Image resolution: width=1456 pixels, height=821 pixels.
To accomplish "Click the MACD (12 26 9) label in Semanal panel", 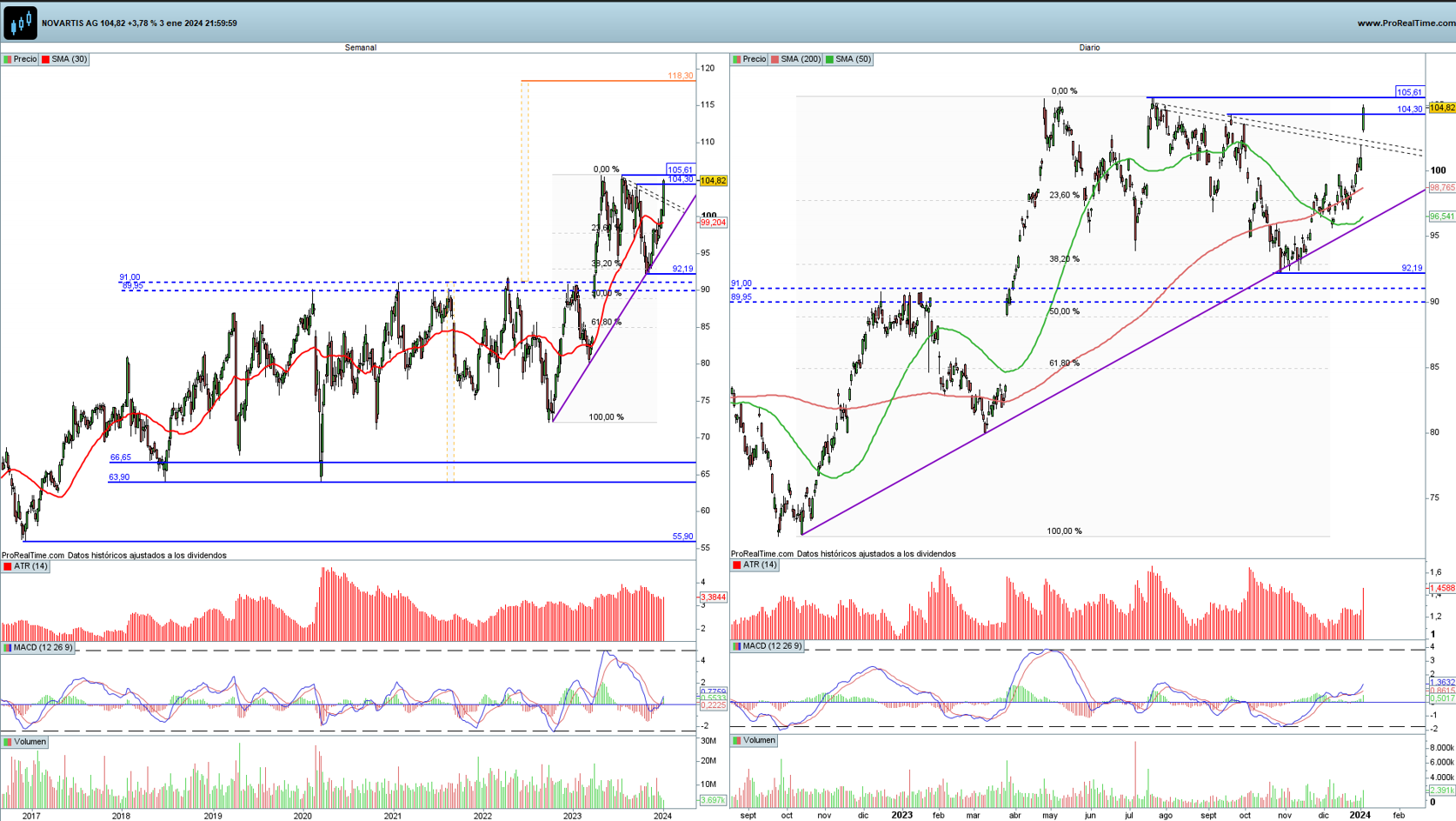I will [37, 648].
